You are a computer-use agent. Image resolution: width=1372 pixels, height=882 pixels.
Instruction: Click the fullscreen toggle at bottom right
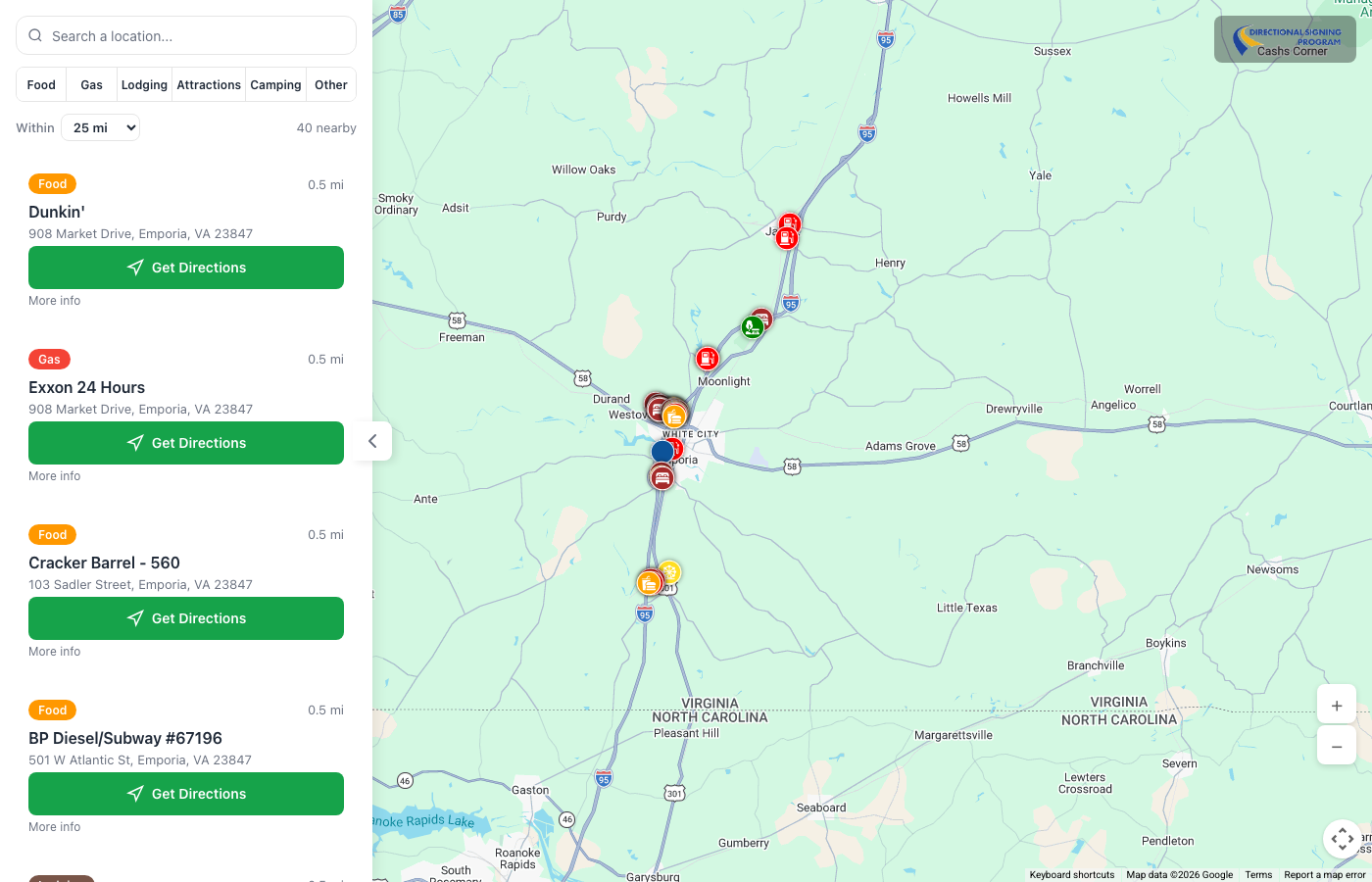coord(1342,839)
